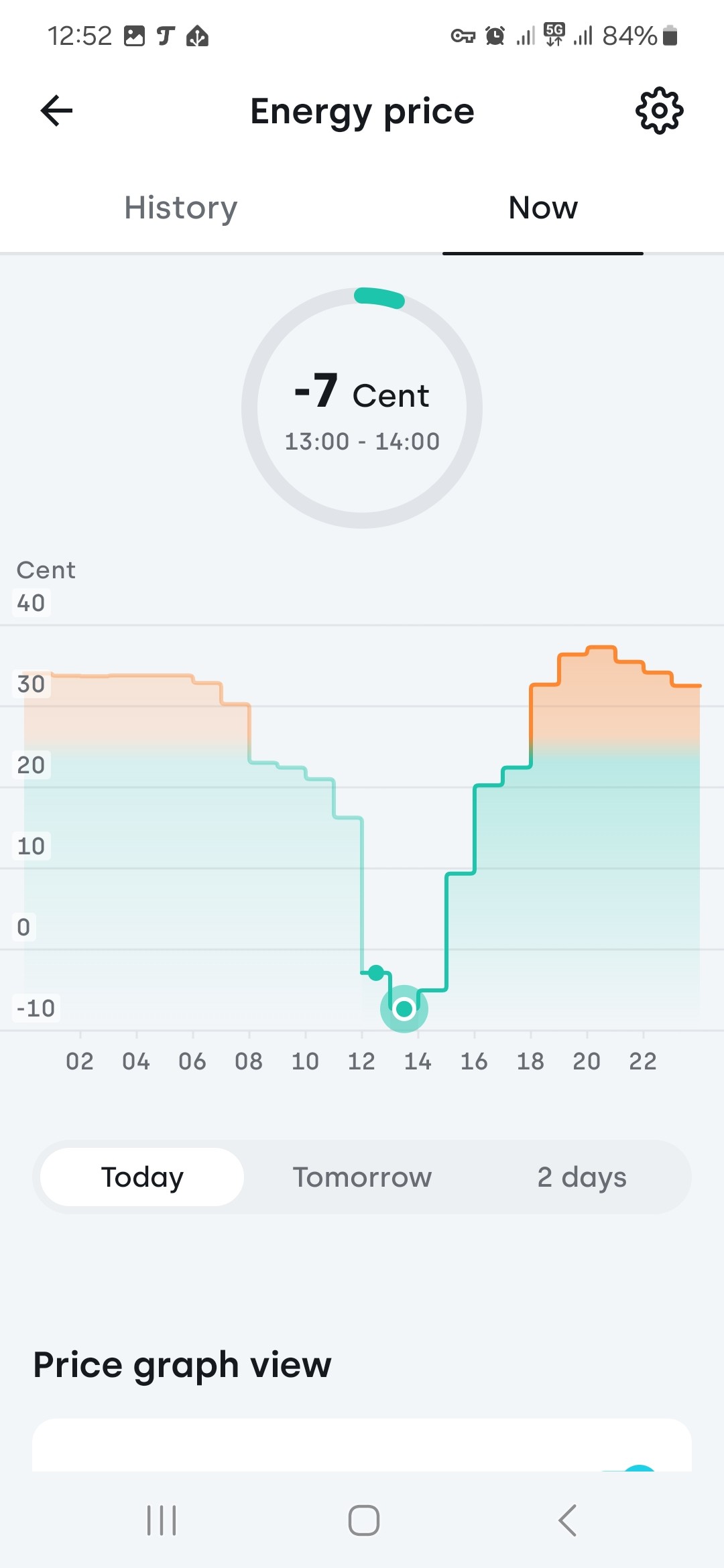Switch graph to 2 days view

[581, 1177]
